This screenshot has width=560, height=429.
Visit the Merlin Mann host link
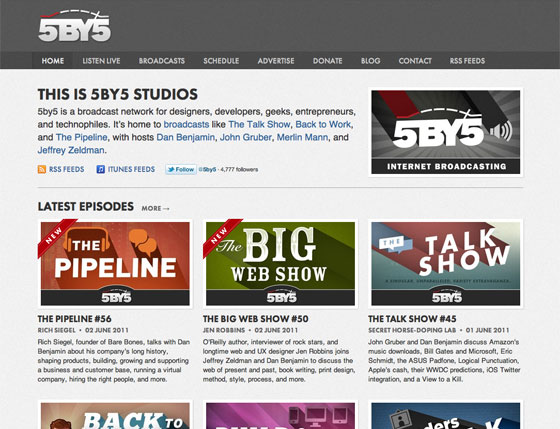pyautogui.click(x=302, y=137)
